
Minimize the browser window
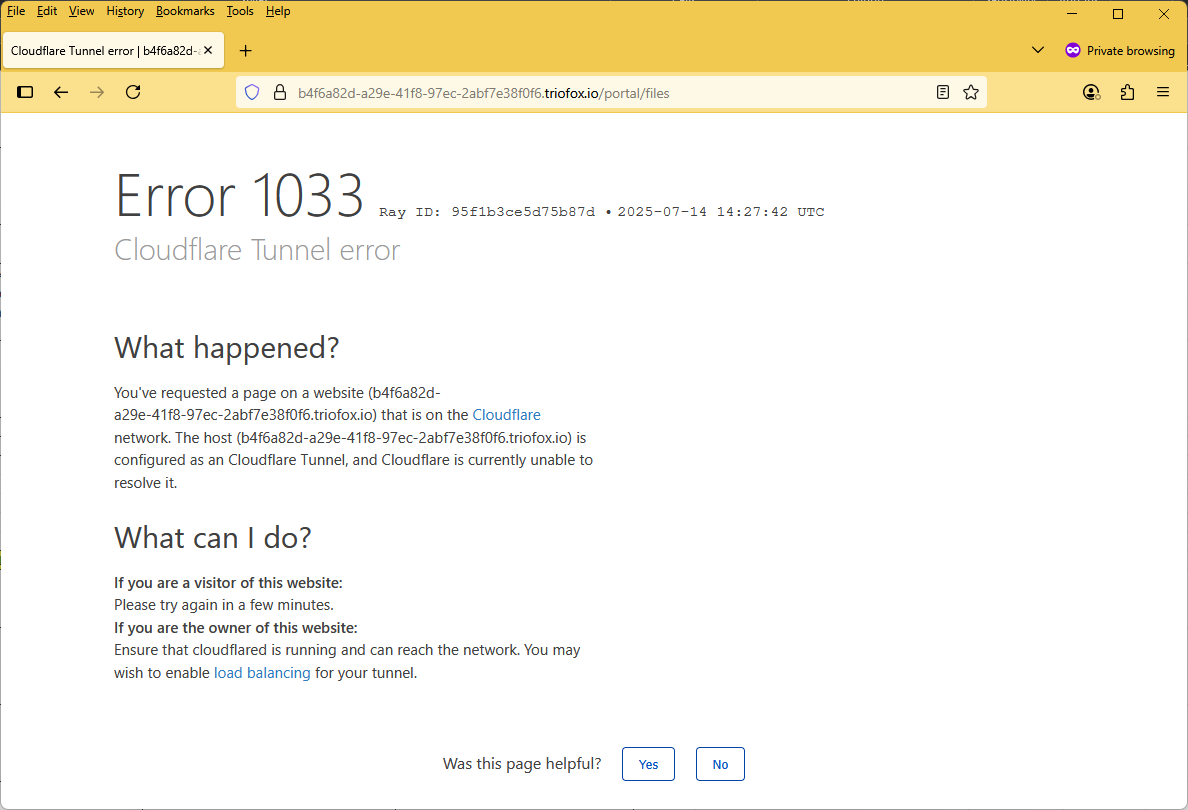[1072, 14]
